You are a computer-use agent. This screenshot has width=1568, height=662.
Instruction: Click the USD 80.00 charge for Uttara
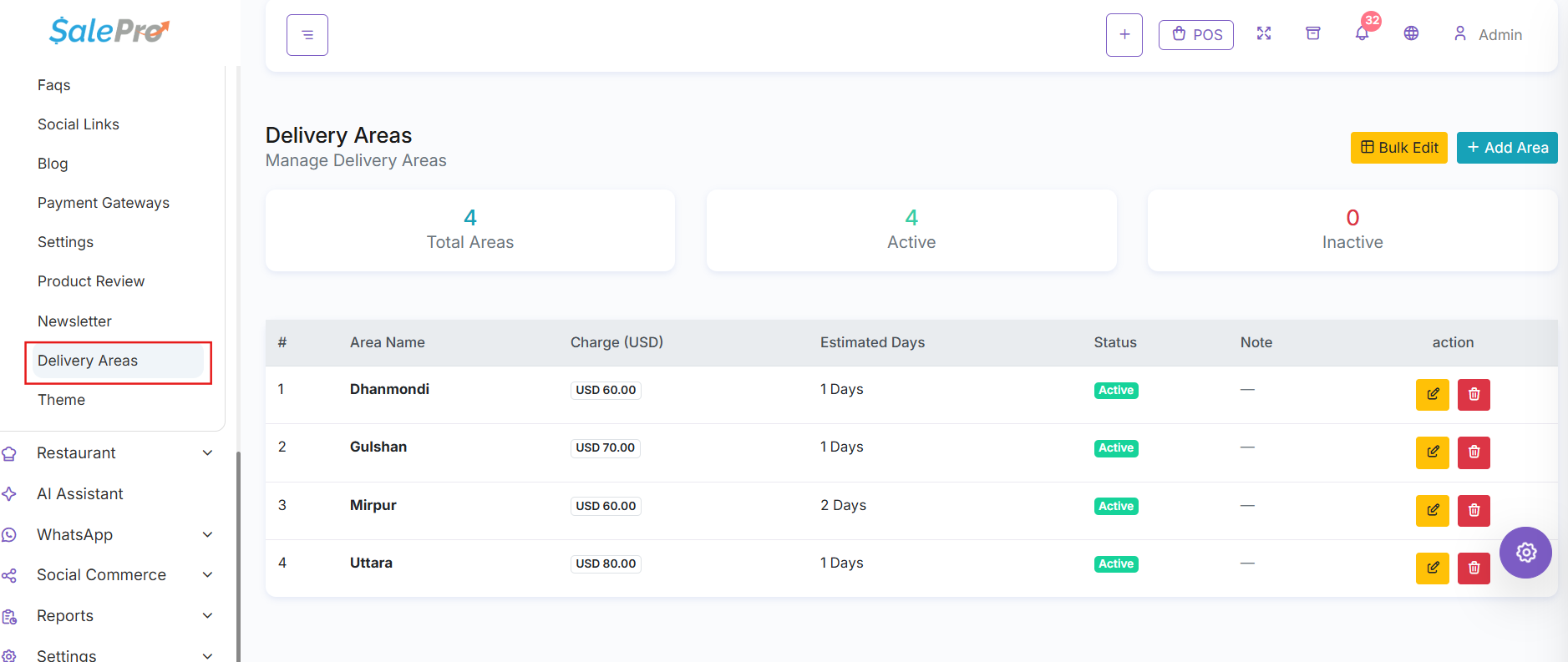pos(606,563)
